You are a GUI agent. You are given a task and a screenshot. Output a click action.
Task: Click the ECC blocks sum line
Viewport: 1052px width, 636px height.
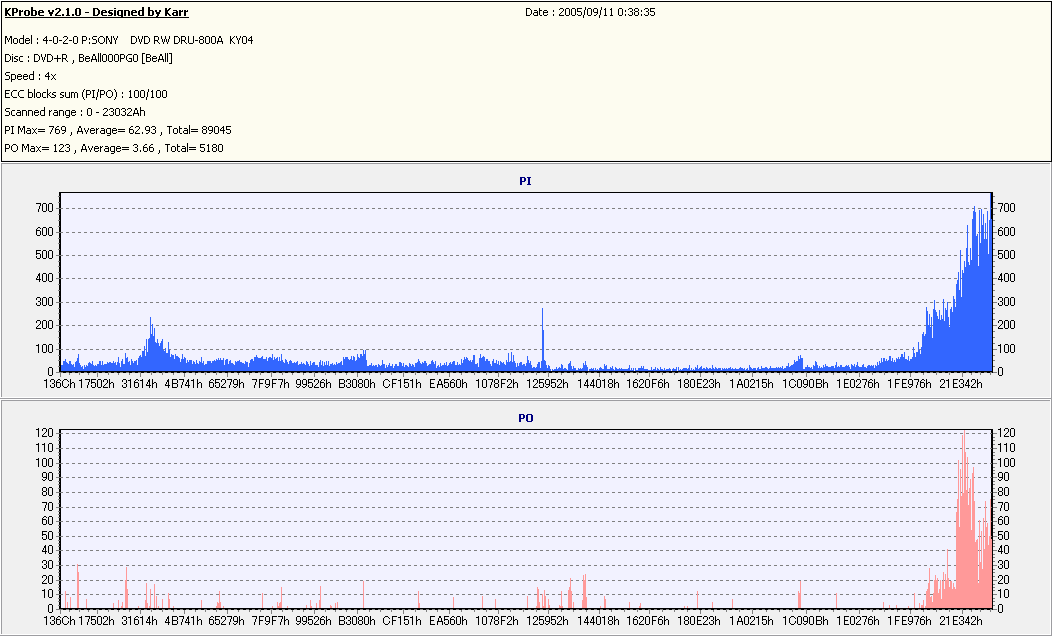click(86, 95)
